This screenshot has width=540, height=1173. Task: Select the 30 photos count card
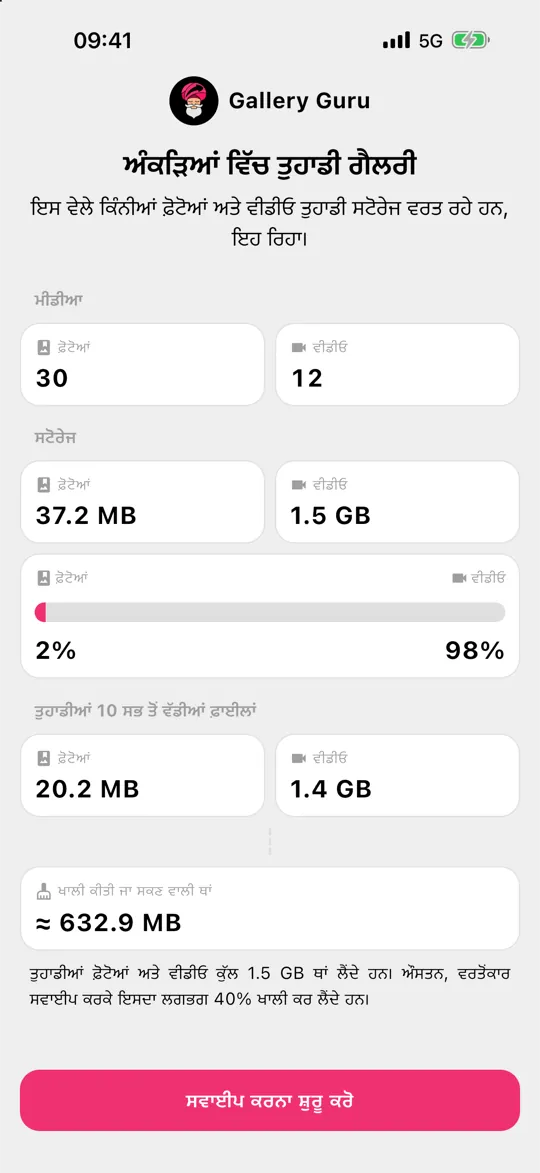click(142, 364)
